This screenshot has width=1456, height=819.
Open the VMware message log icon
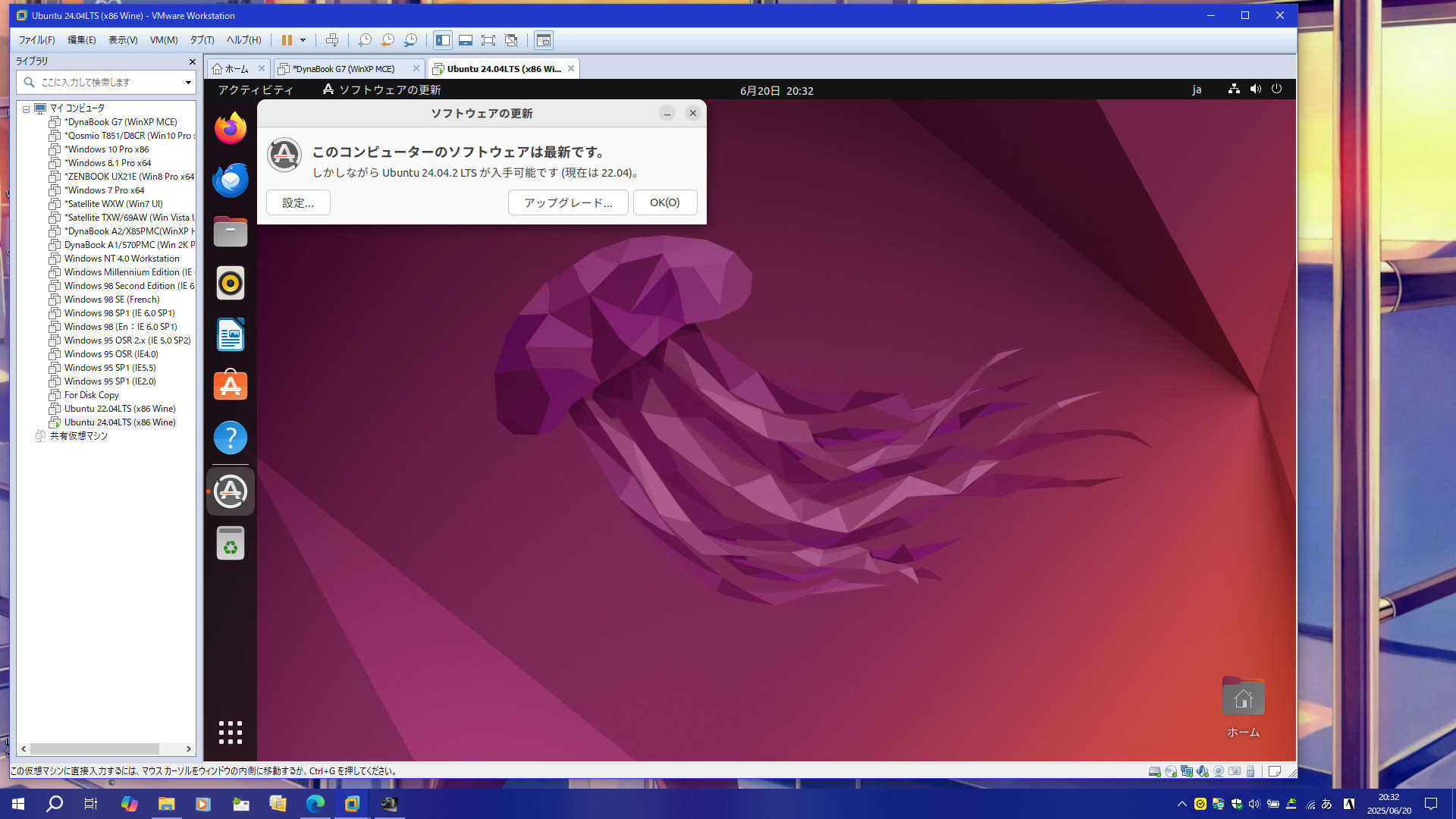pos(1275,771)
